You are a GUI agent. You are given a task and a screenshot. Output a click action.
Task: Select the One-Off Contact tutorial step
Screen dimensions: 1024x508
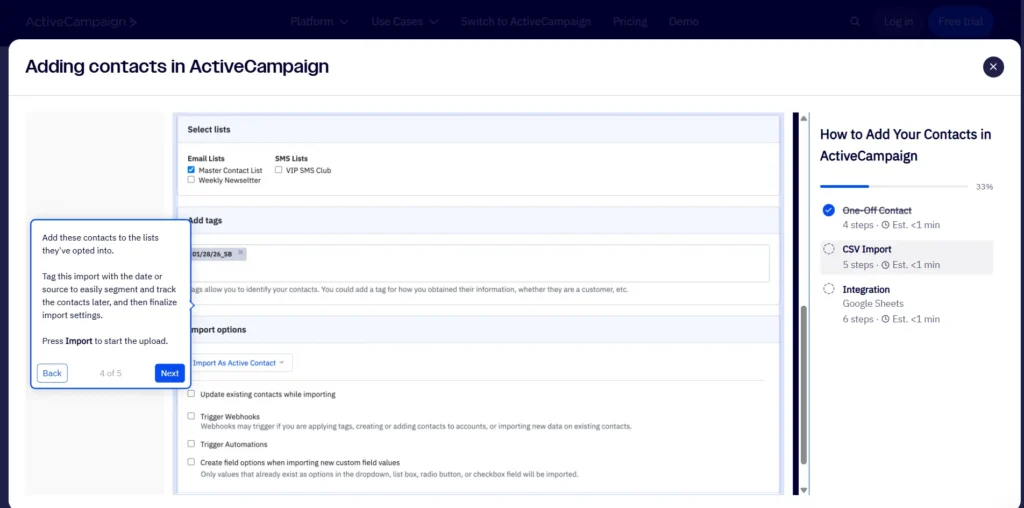coord(906,217)
